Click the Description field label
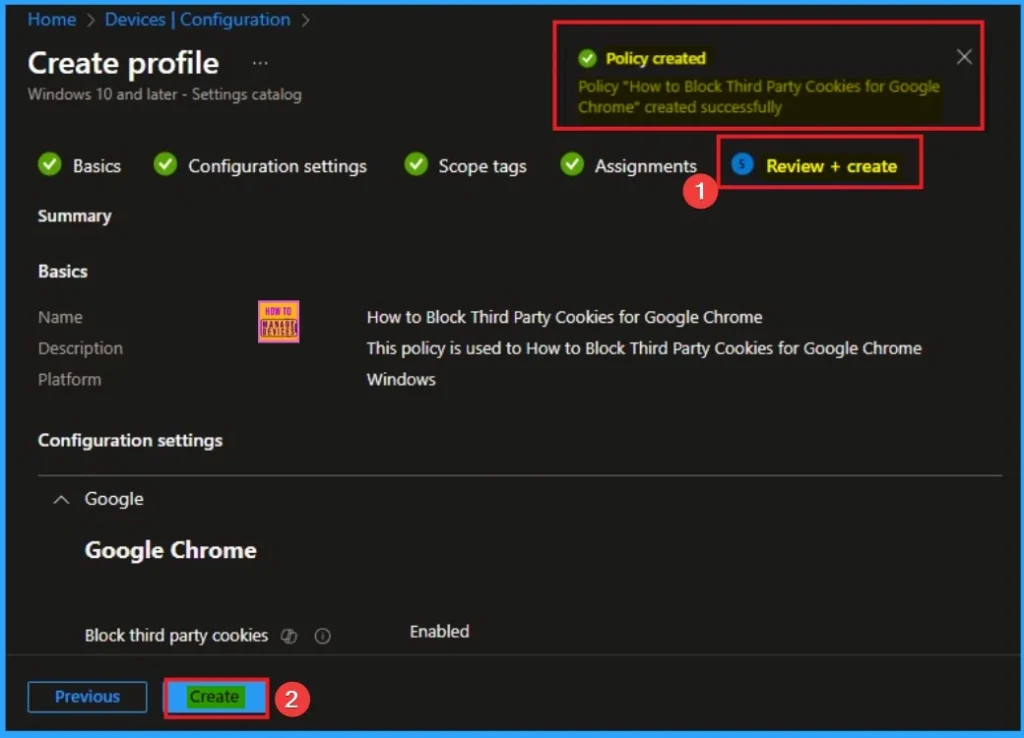 click(x=80, y=349)
